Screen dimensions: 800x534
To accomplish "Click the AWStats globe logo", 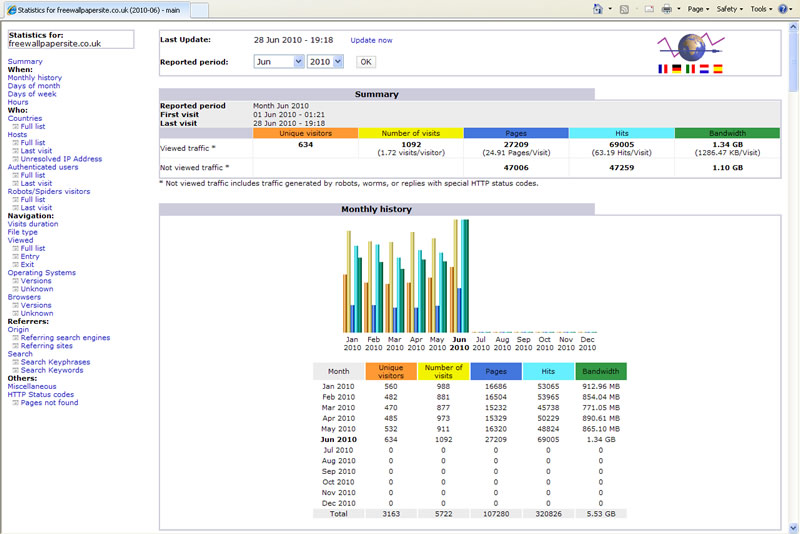I will coord(691,47).
